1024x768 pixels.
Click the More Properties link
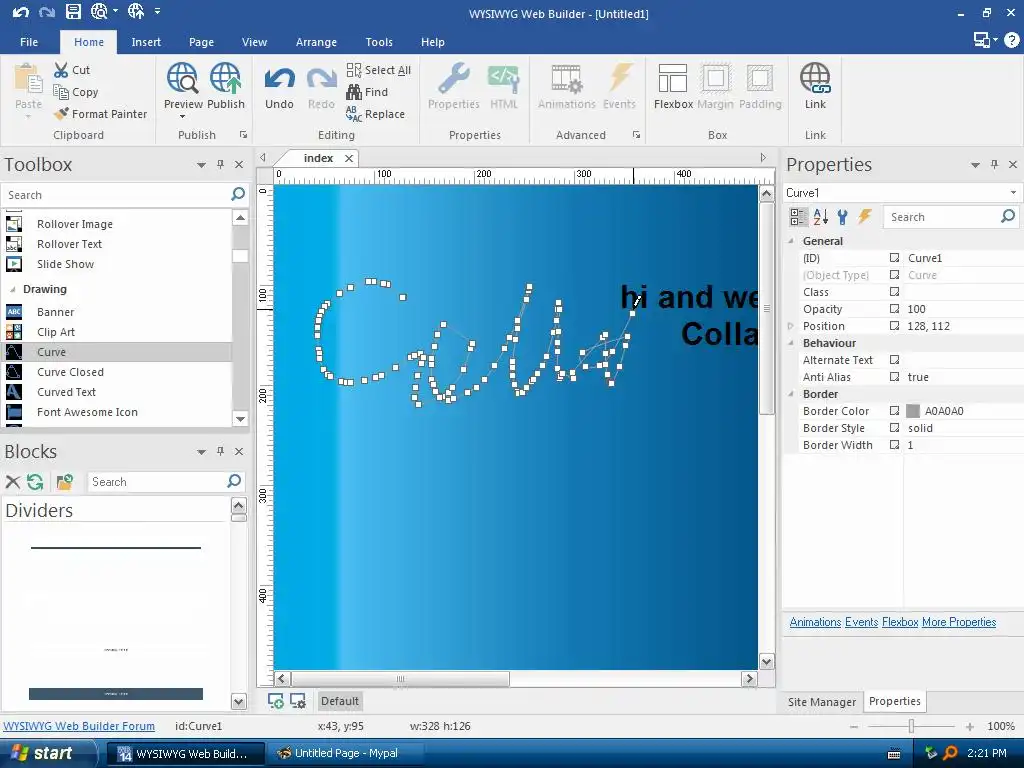(x=959, y=622)
